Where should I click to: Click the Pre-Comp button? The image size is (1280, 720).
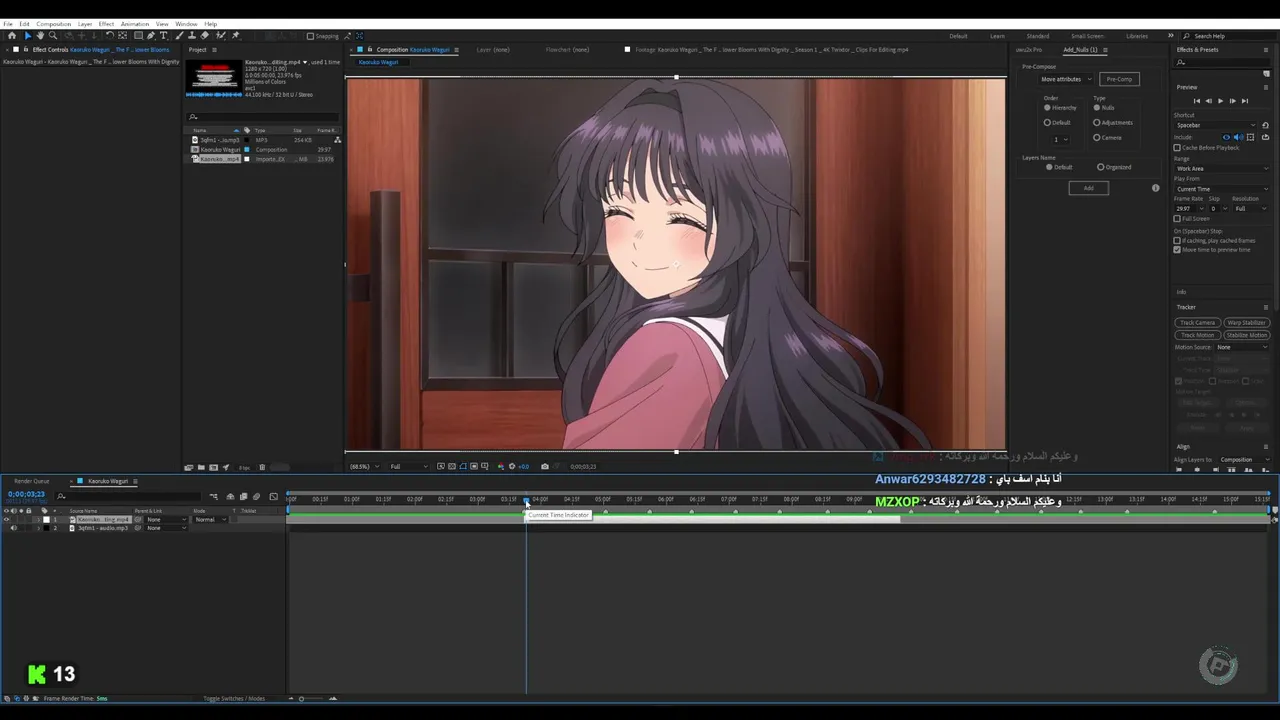[1119, 79]
